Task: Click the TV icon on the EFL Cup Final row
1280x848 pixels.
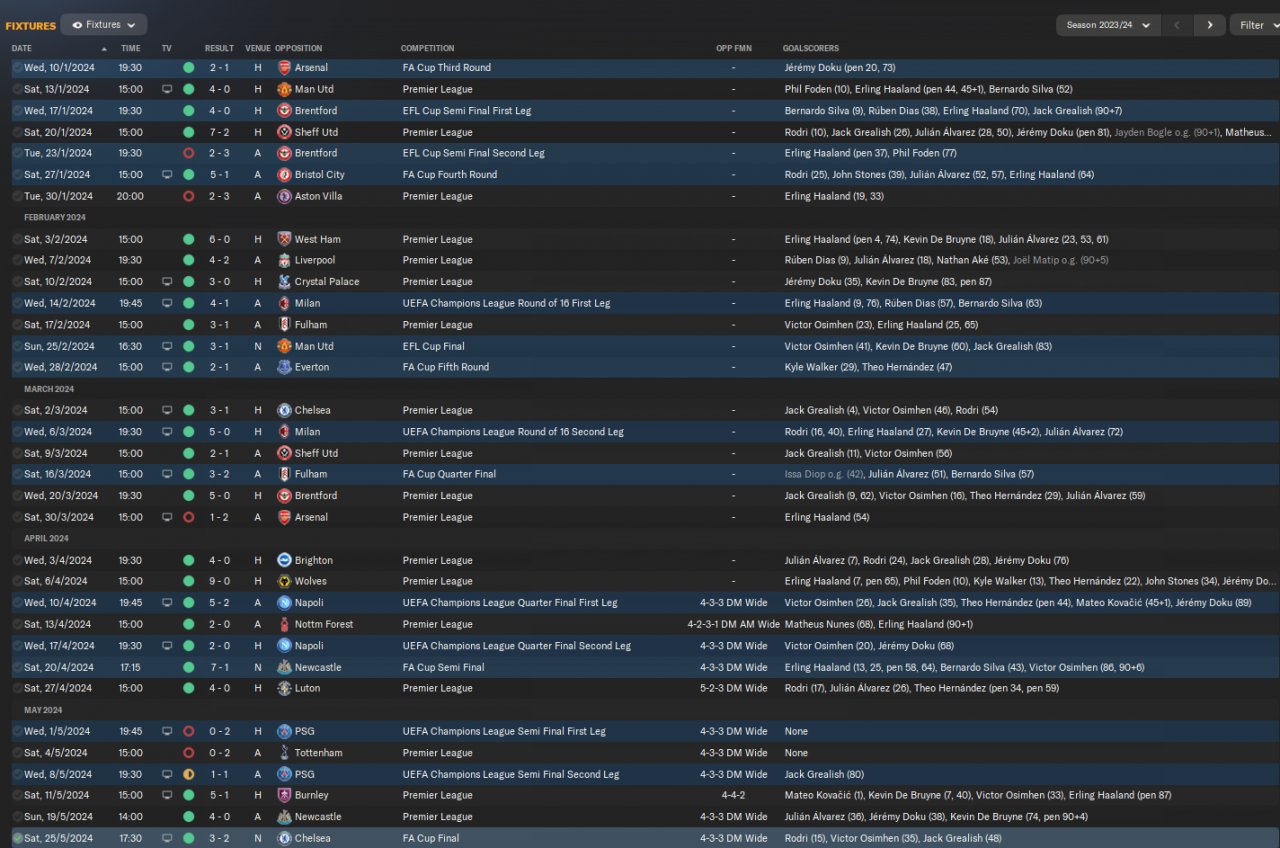Action: pos(167,346)
